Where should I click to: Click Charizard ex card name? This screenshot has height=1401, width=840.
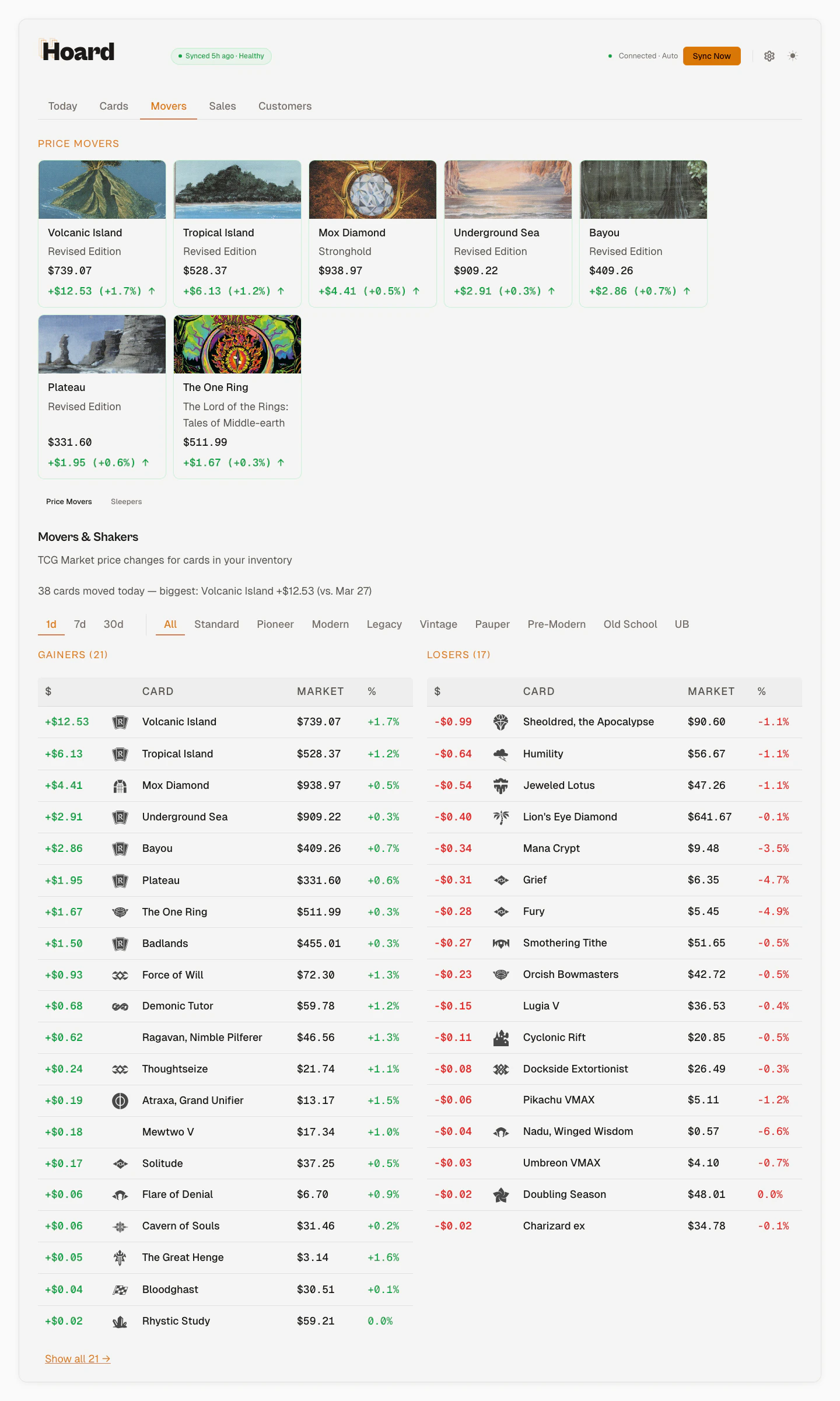554,1226
